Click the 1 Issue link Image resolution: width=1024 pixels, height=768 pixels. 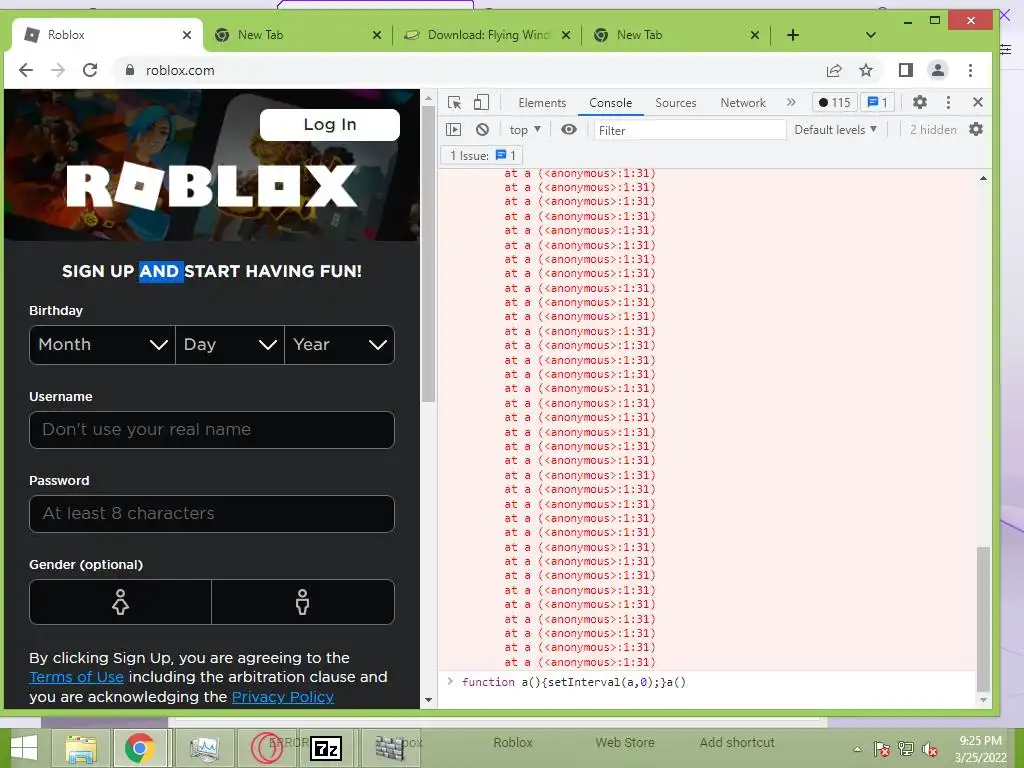483,155
